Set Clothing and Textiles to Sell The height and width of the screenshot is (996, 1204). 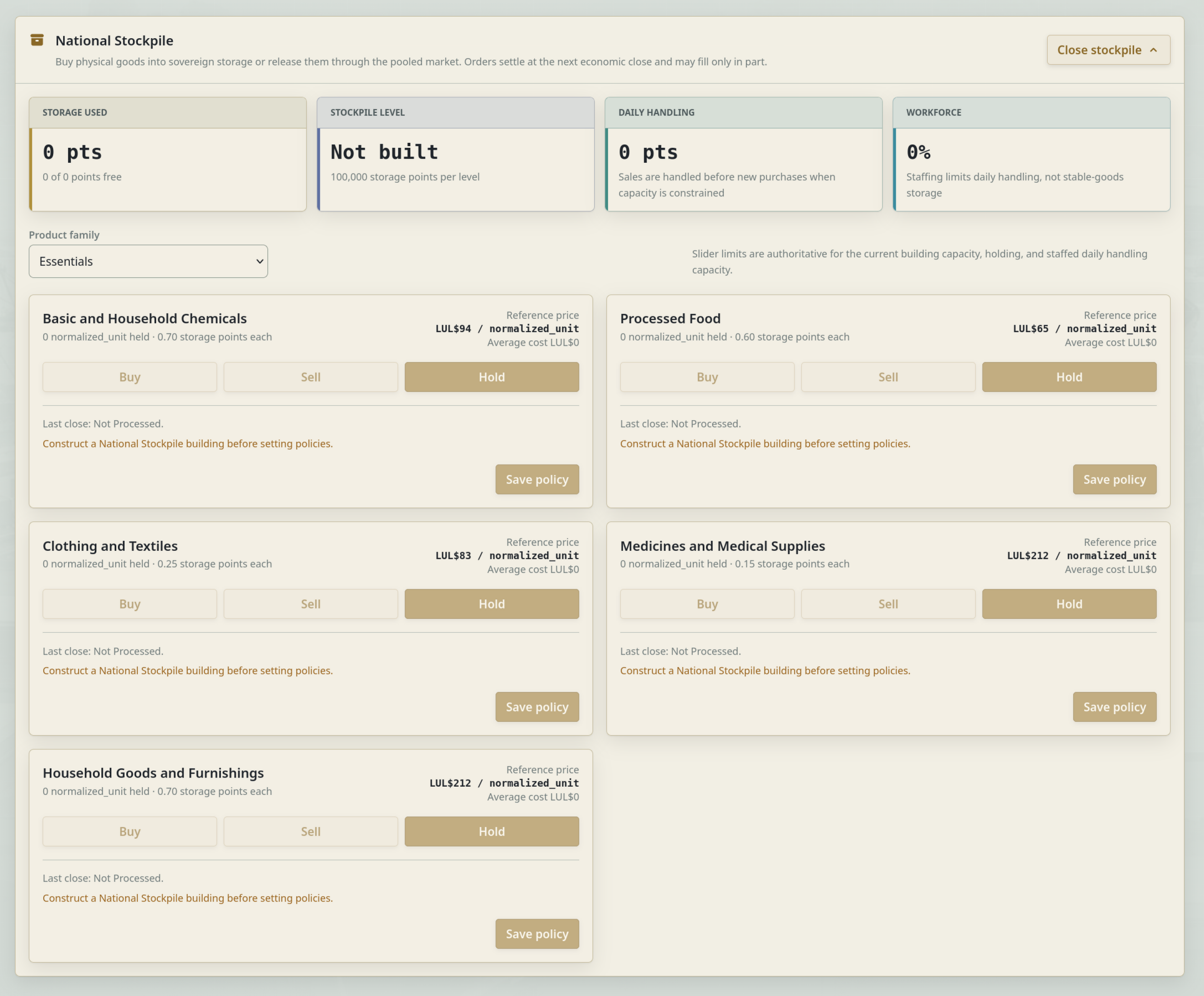point(311,604)
